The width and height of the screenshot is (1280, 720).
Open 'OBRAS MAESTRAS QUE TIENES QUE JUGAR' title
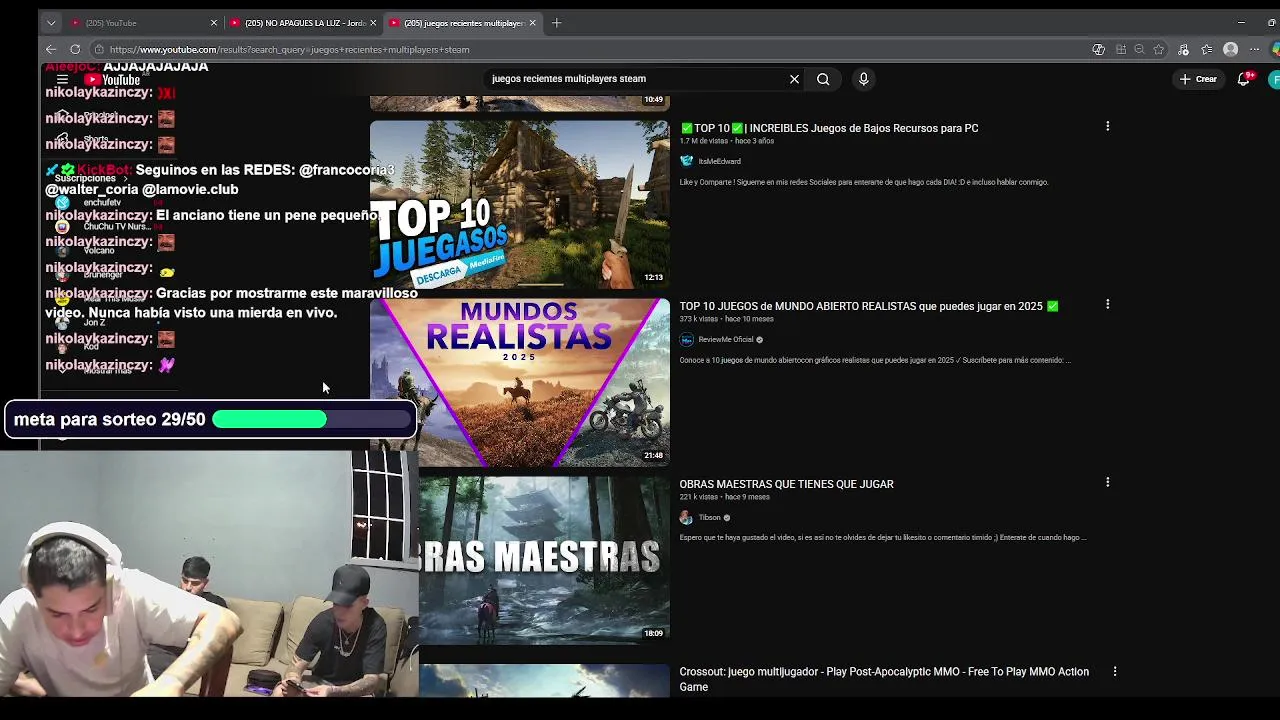(x=787, y=484)
